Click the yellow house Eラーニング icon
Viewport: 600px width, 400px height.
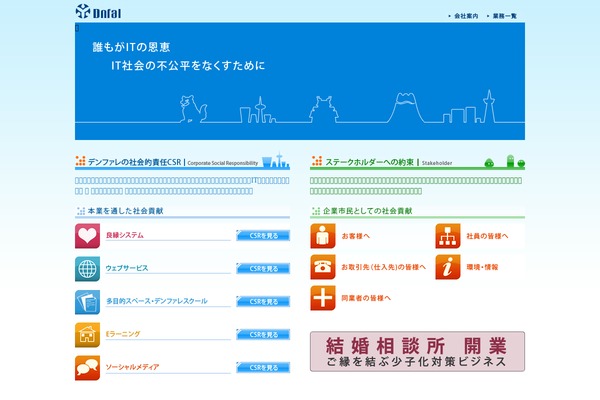87,335
